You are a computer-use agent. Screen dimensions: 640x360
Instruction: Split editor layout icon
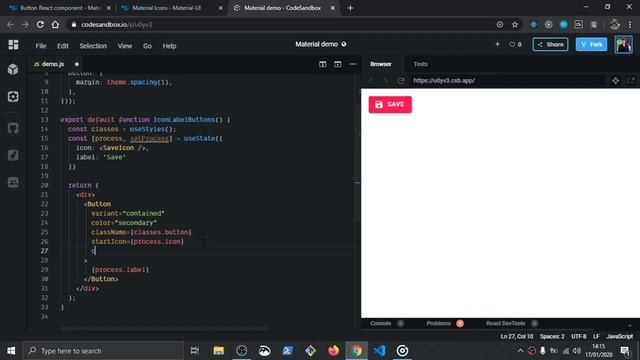(322, 64)
